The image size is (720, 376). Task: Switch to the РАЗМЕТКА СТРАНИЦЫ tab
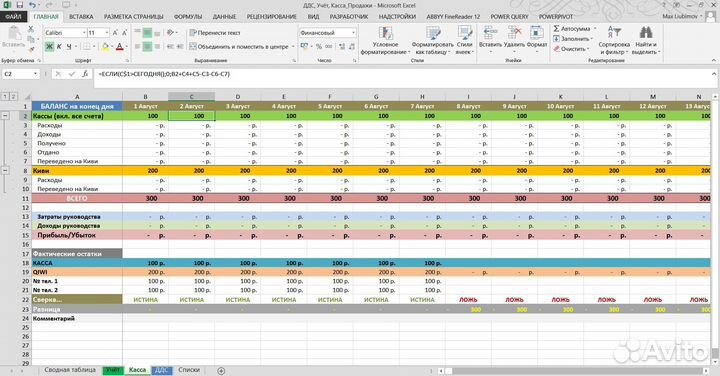pyautogui.click(x=134, y=17)
